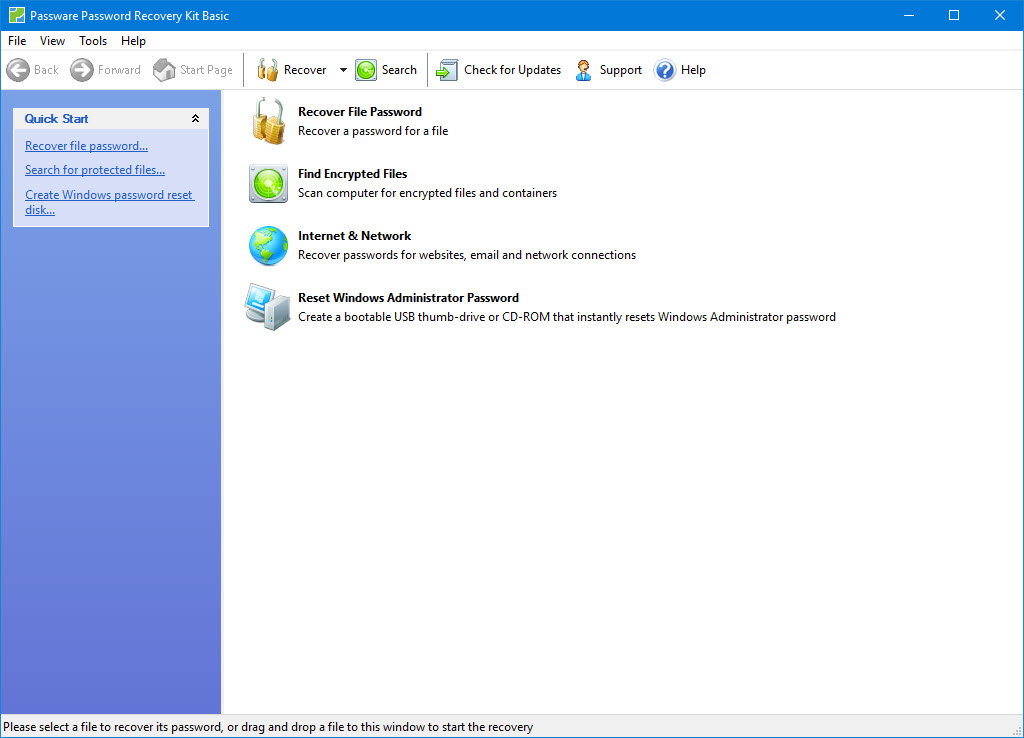
Task: Go to Start Page house icon
Action: coord(164,70)
